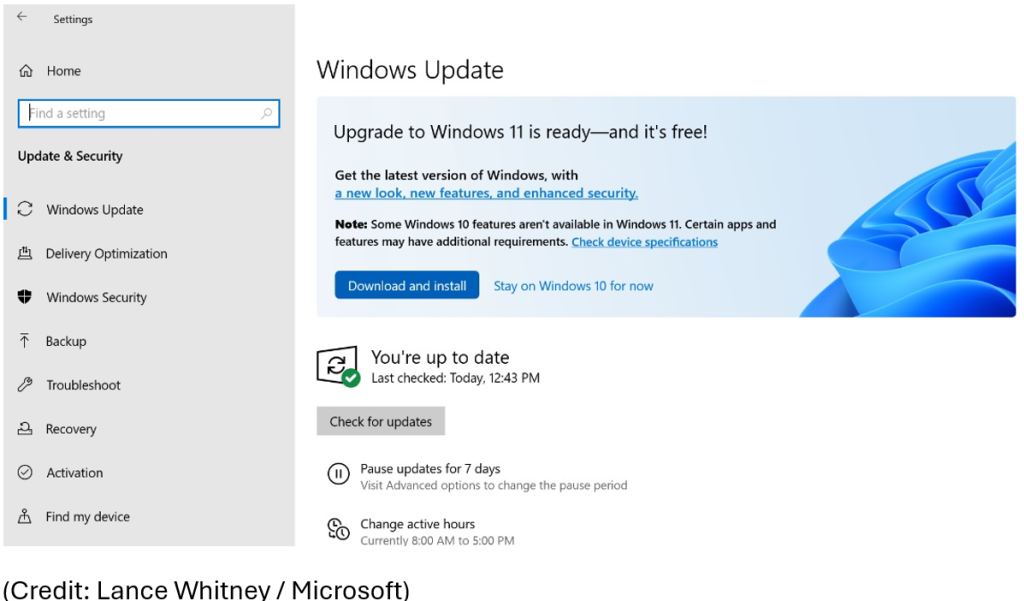Click 'Upgrade to Windows 11 is ready' heading
Viewport: 1024px width, 601px height.
pos(520,131)
